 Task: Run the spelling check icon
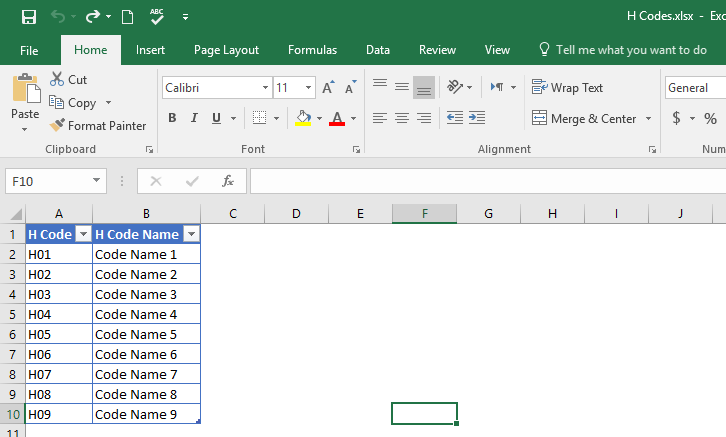pyautogui.click(x=157, y=16)
